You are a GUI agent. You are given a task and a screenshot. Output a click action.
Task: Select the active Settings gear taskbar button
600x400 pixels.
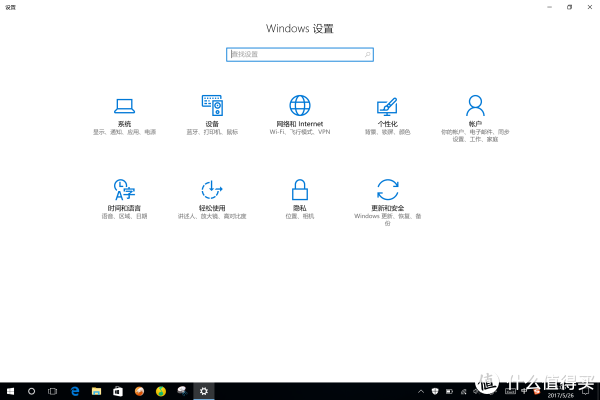point(204,391)
